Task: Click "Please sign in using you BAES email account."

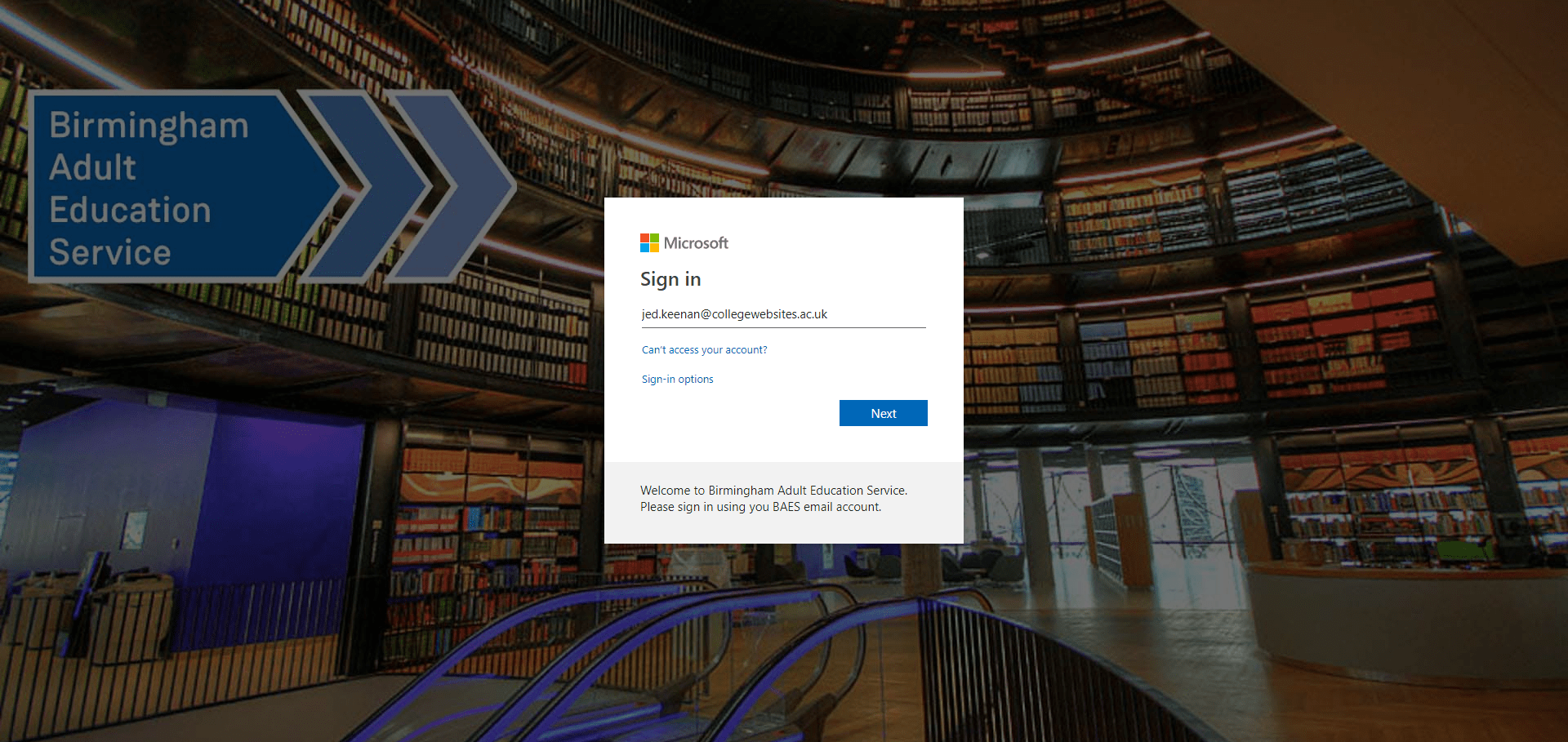Action: 760,507
